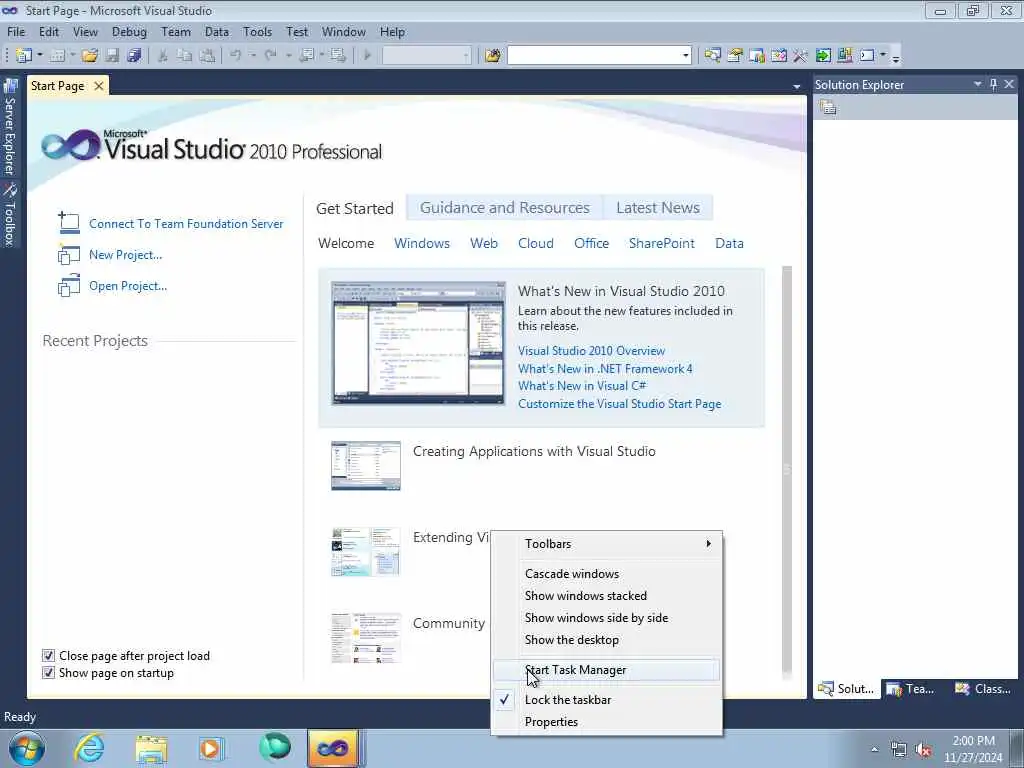Click the Undo arrow icon
Screen dimensions: 1024x768
(236, 56)
